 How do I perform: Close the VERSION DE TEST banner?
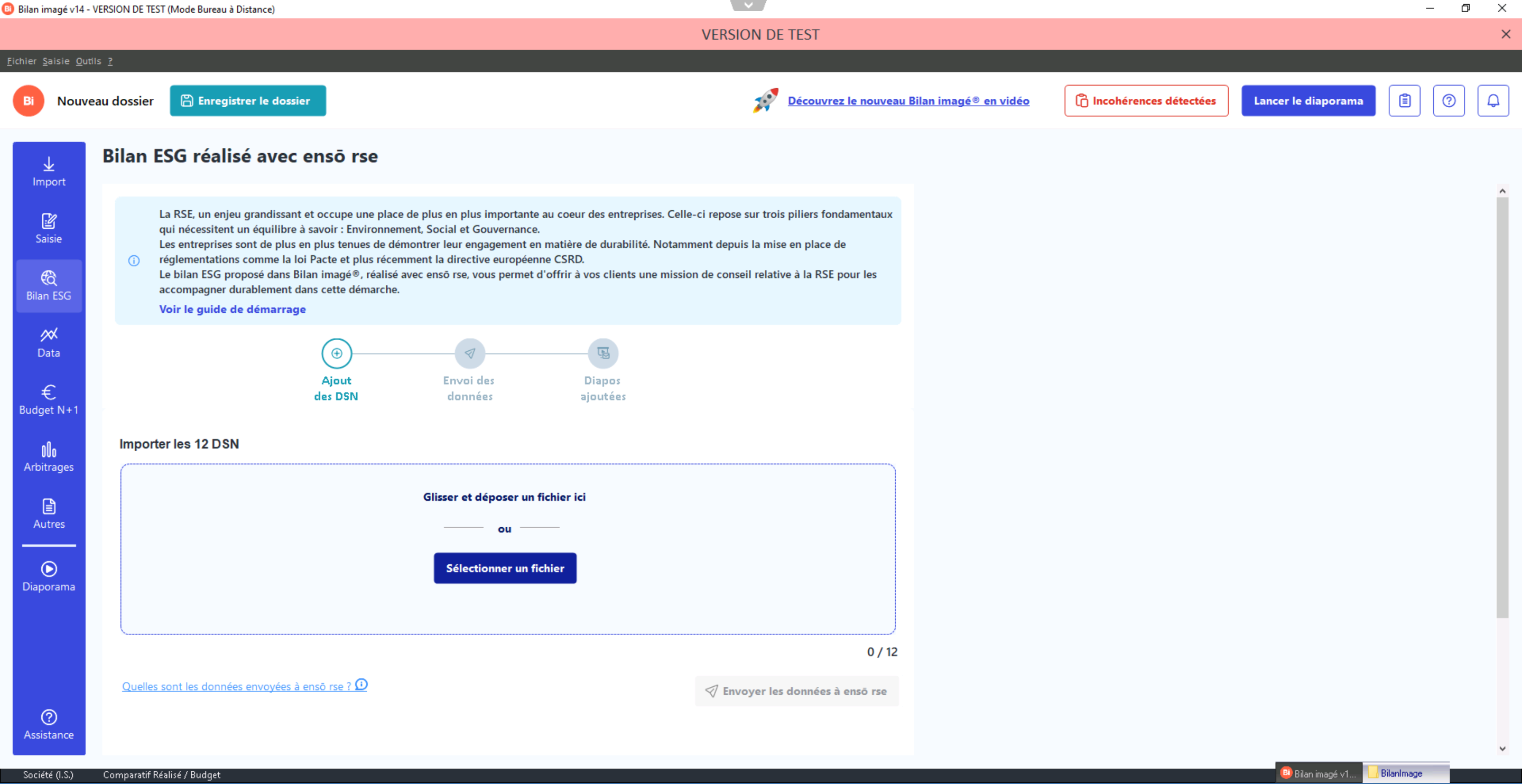[1506, 34]
